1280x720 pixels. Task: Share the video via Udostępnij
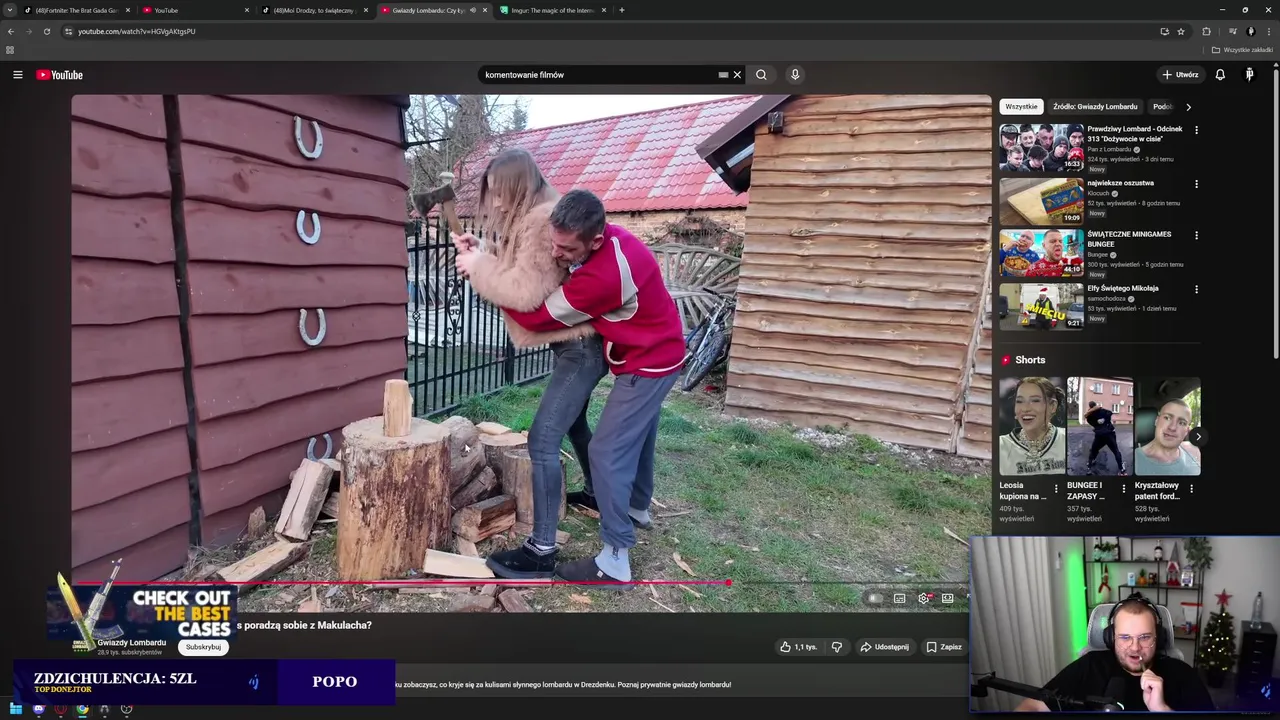[x=885, y=647]
